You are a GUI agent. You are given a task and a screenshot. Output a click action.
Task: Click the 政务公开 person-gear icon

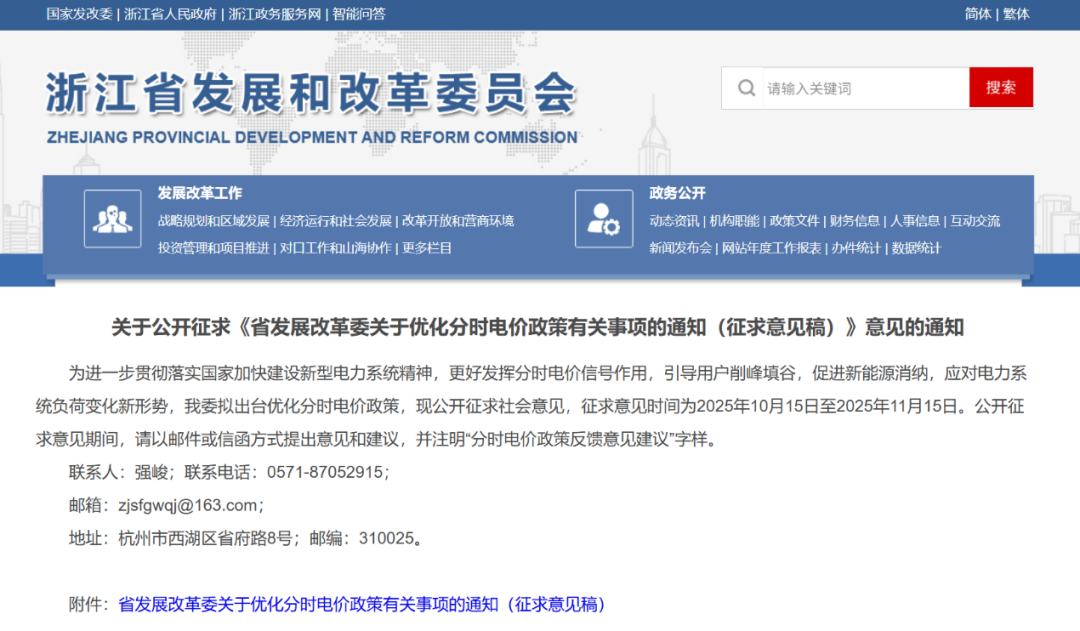point(603,219)
